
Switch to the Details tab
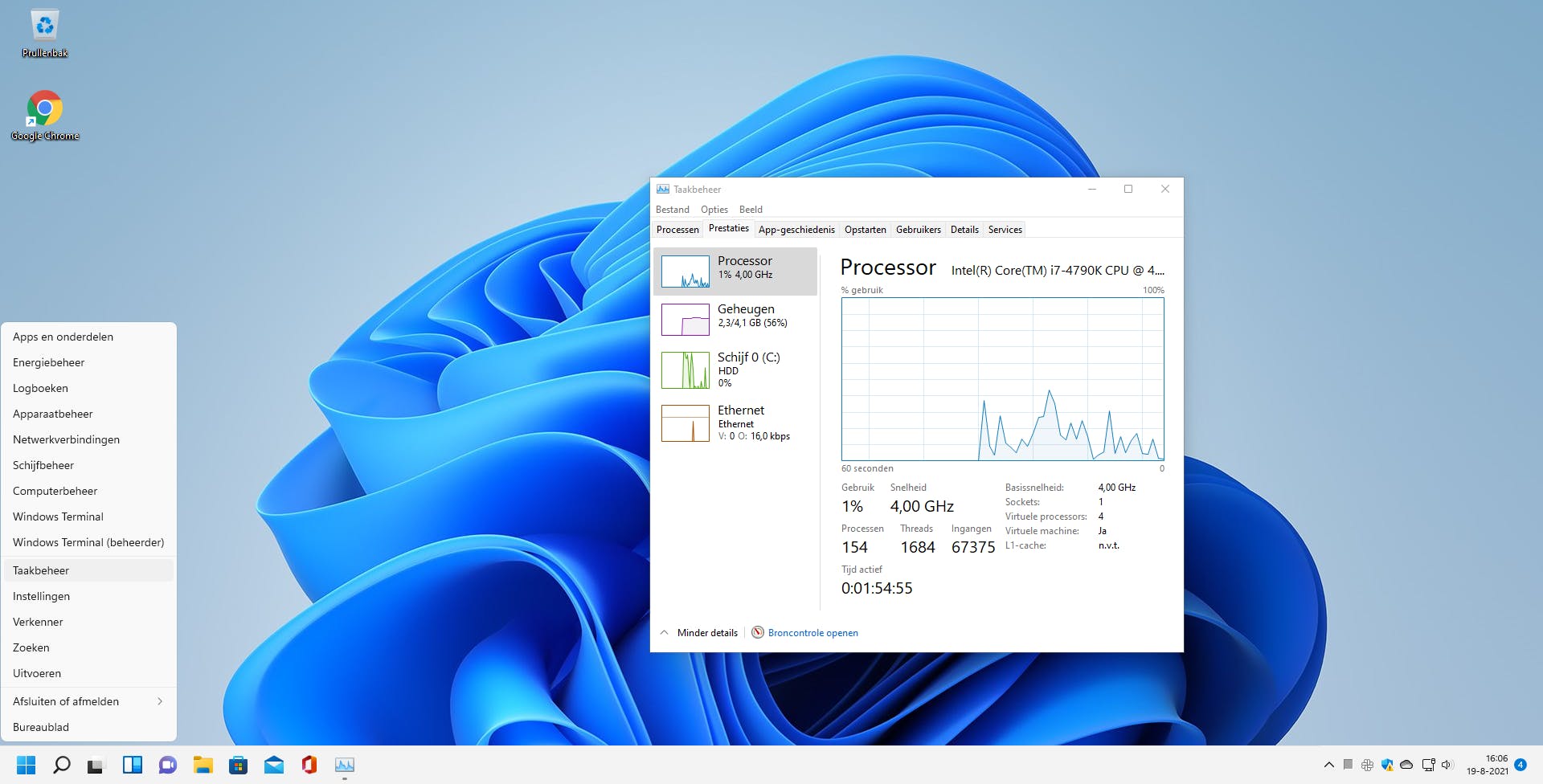(x=964, y=230)
